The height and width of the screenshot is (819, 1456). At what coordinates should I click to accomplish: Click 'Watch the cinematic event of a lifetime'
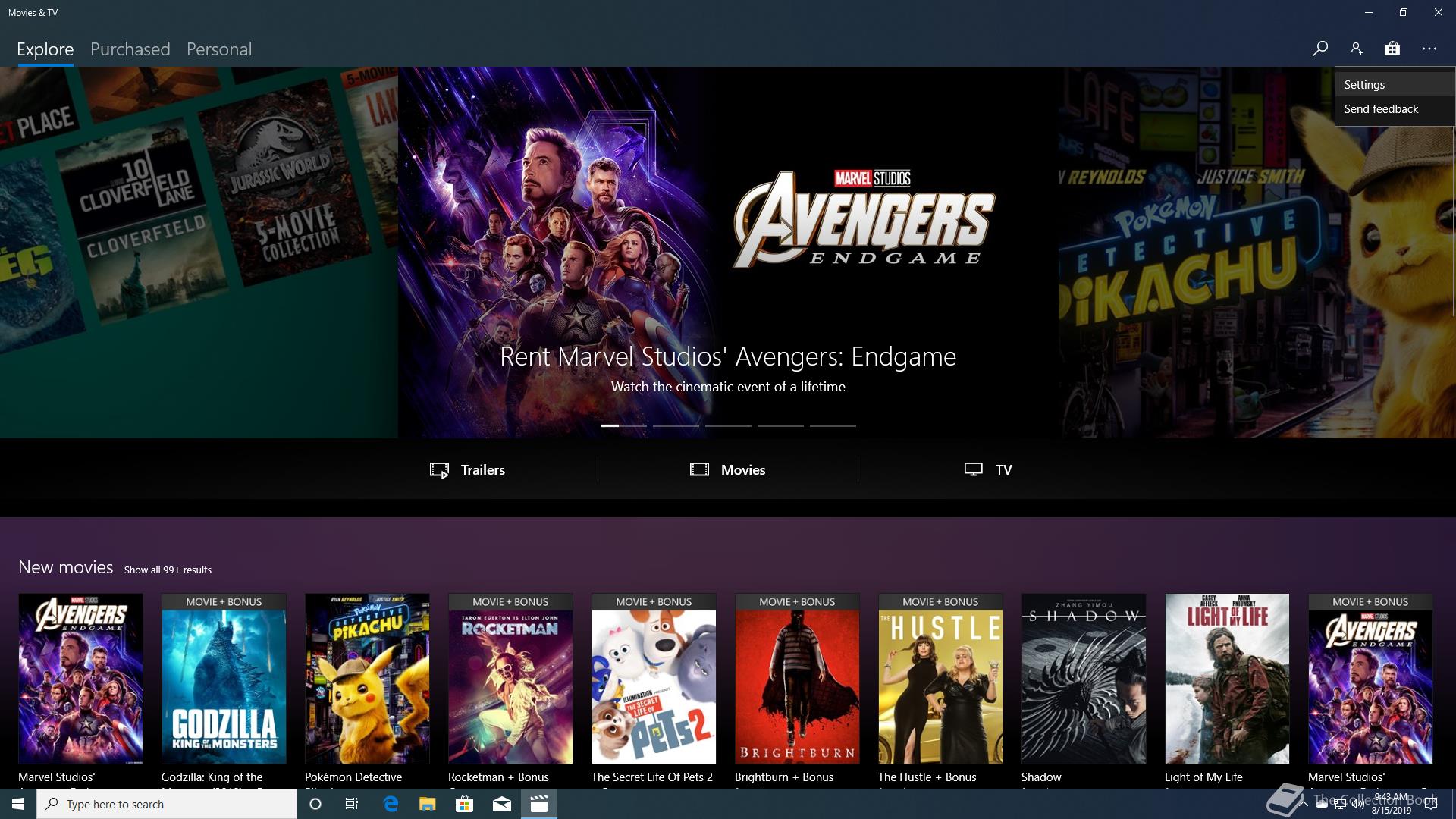point(728,387)
